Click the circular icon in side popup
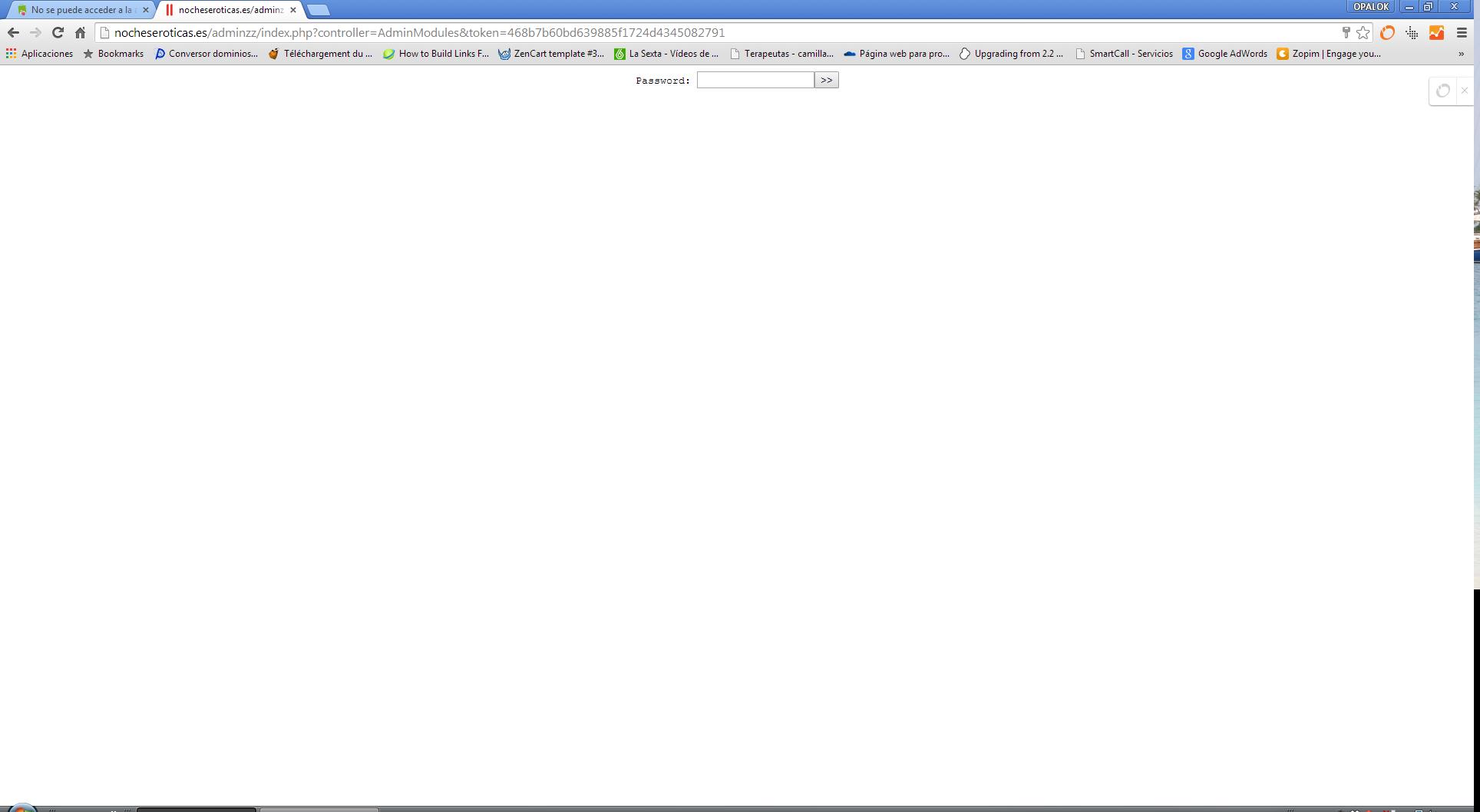 click(1443, 91)
